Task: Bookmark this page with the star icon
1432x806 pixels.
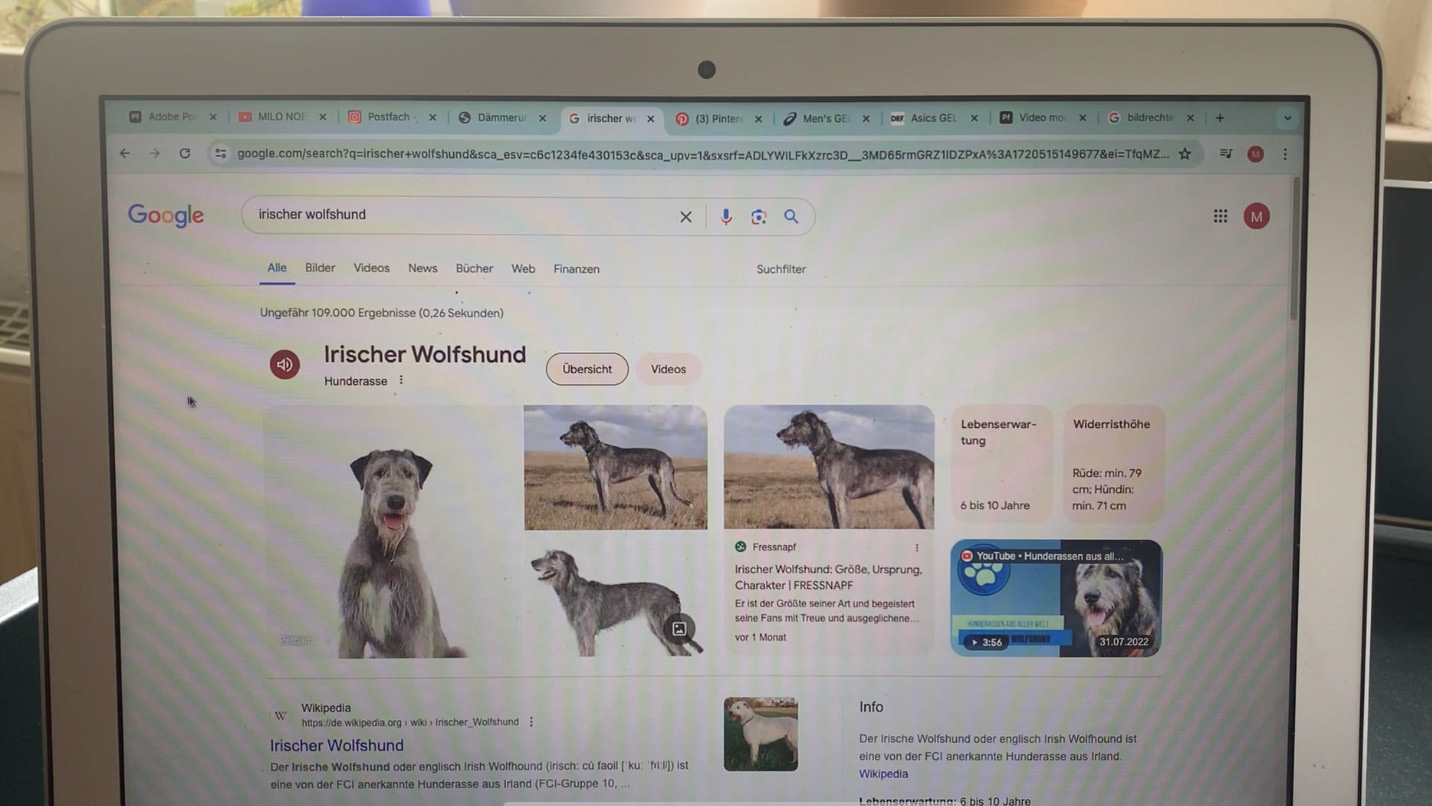Action: coord(1185,154)
